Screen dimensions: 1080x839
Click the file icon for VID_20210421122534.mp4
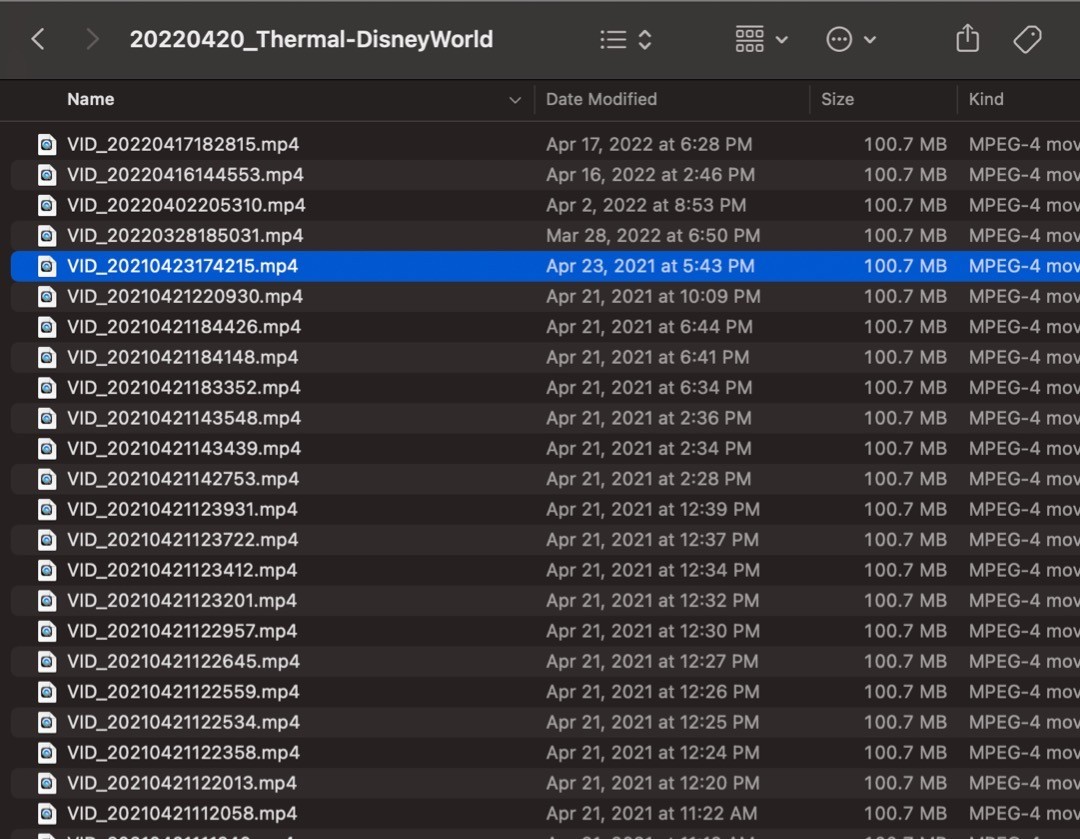pyautogui.click(x=47, y=722)
